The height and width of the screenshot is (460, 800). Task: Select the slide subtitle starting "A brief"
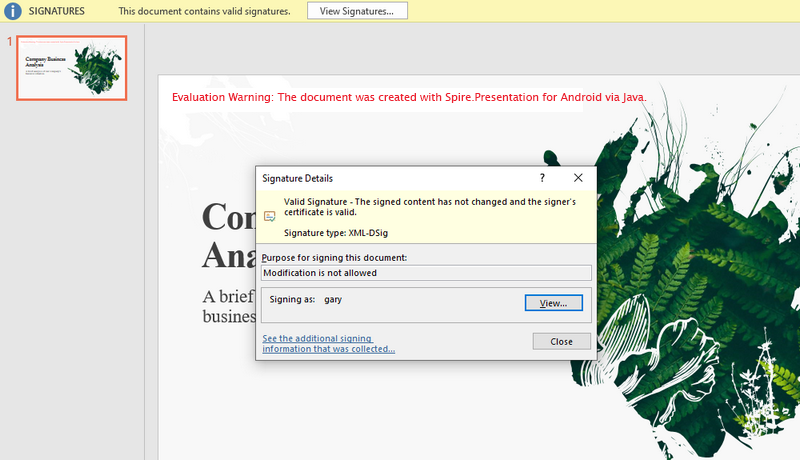click(228, 305)
